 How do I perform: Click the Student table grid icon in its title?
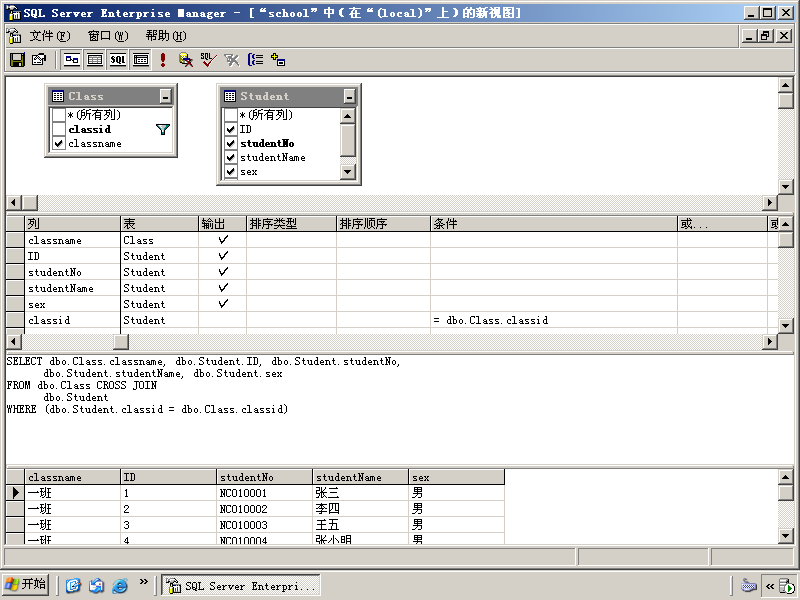tap(230, 96)
